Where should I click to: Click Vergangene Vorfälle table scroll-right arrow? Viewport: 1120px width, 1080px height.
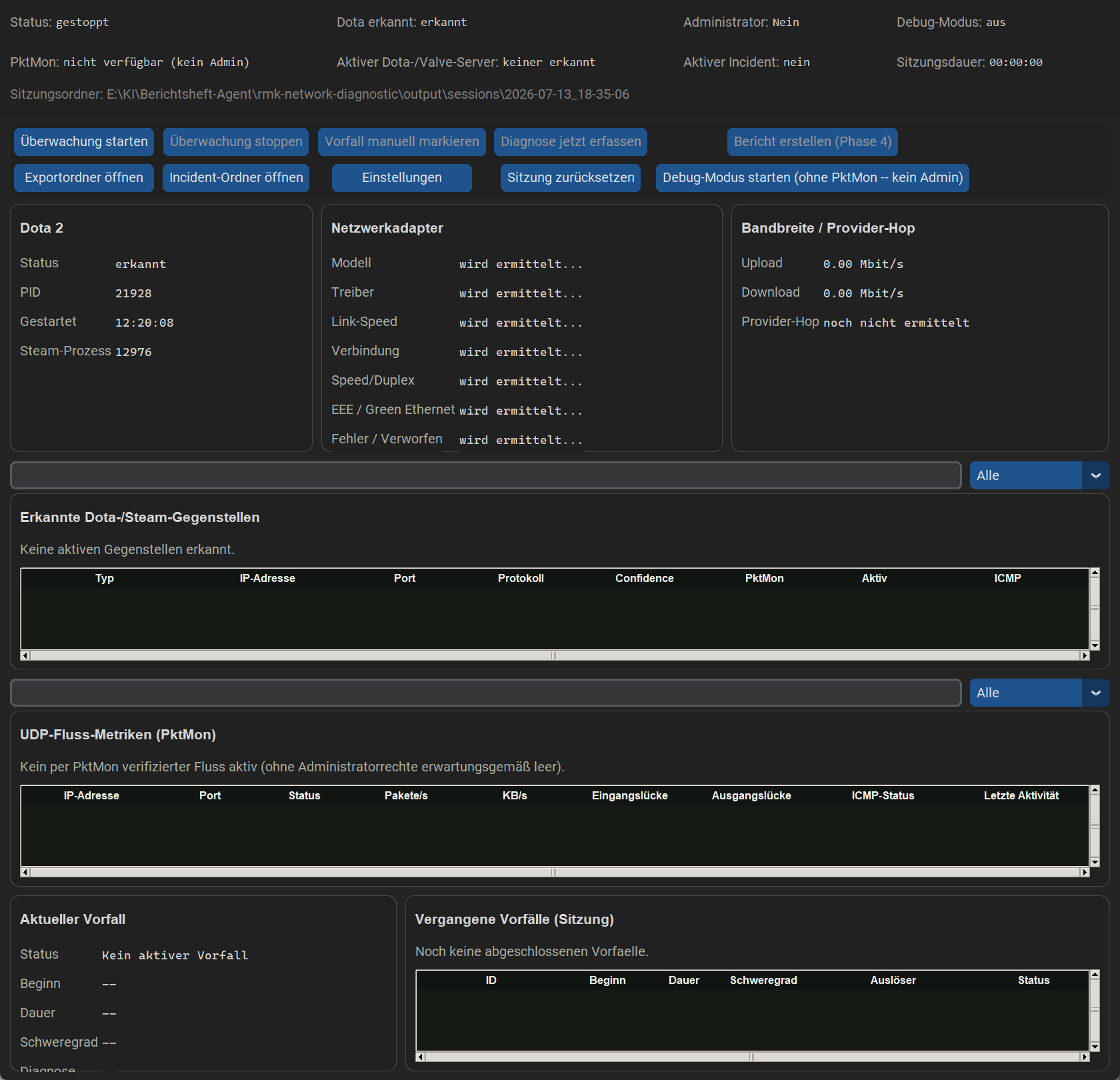[1085, 1057]
